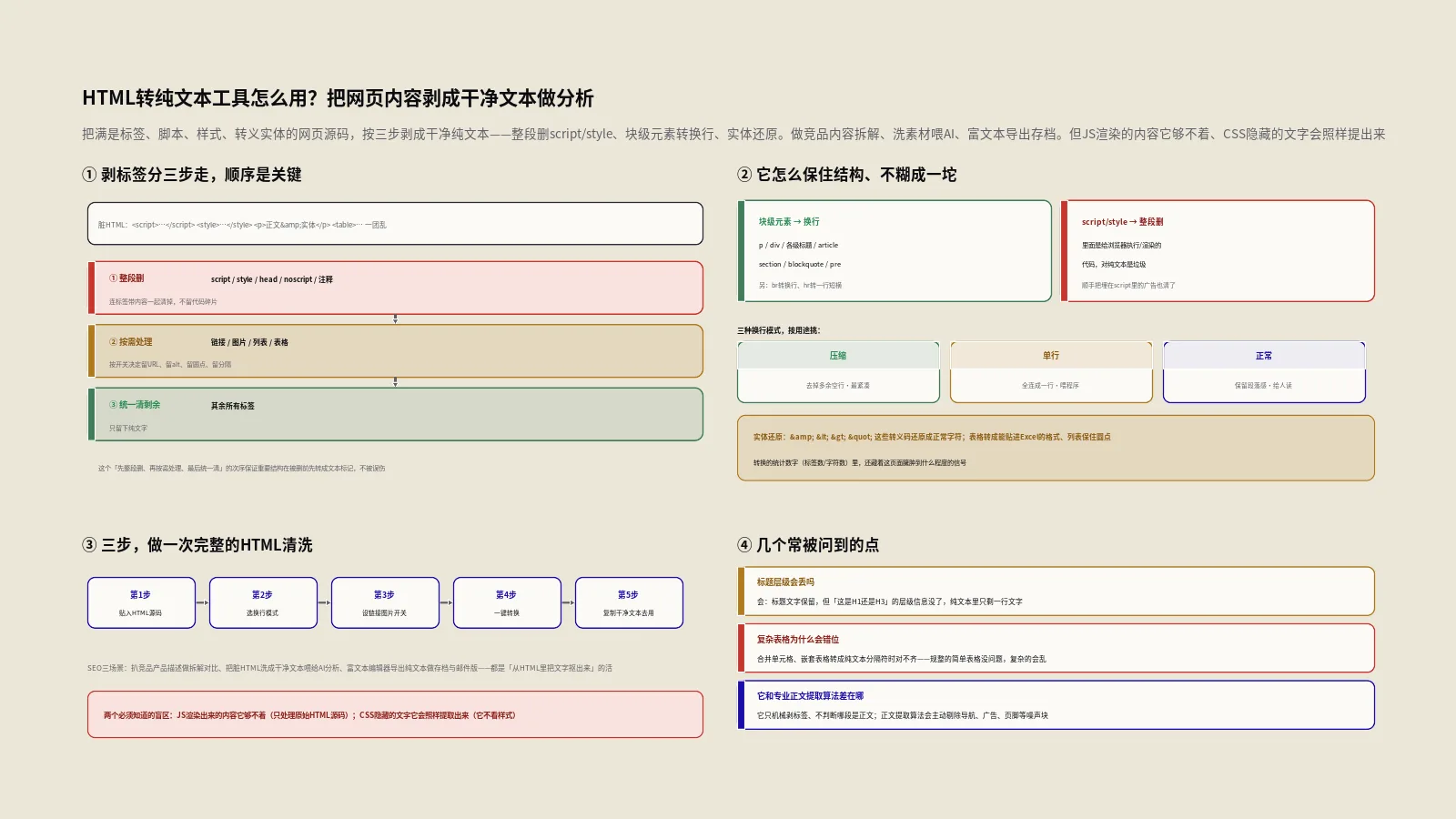Viewport: 1456px width, 819px height.
Task: Click the note 顺手把埋在script里的广告也清了
Action: (1128, 286)
